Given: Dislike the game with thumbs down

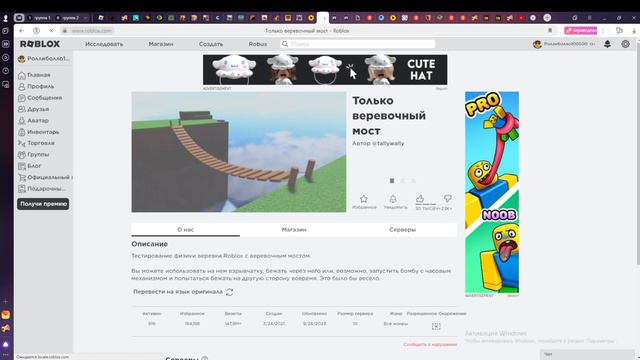Looking at the screenshot, I should [448, 198].
